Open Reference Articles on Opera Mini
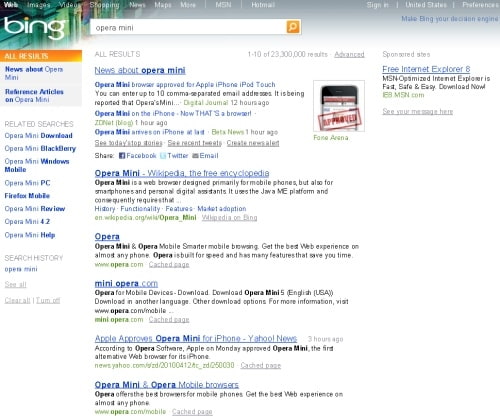500x416 pixels. pos(34,96)
